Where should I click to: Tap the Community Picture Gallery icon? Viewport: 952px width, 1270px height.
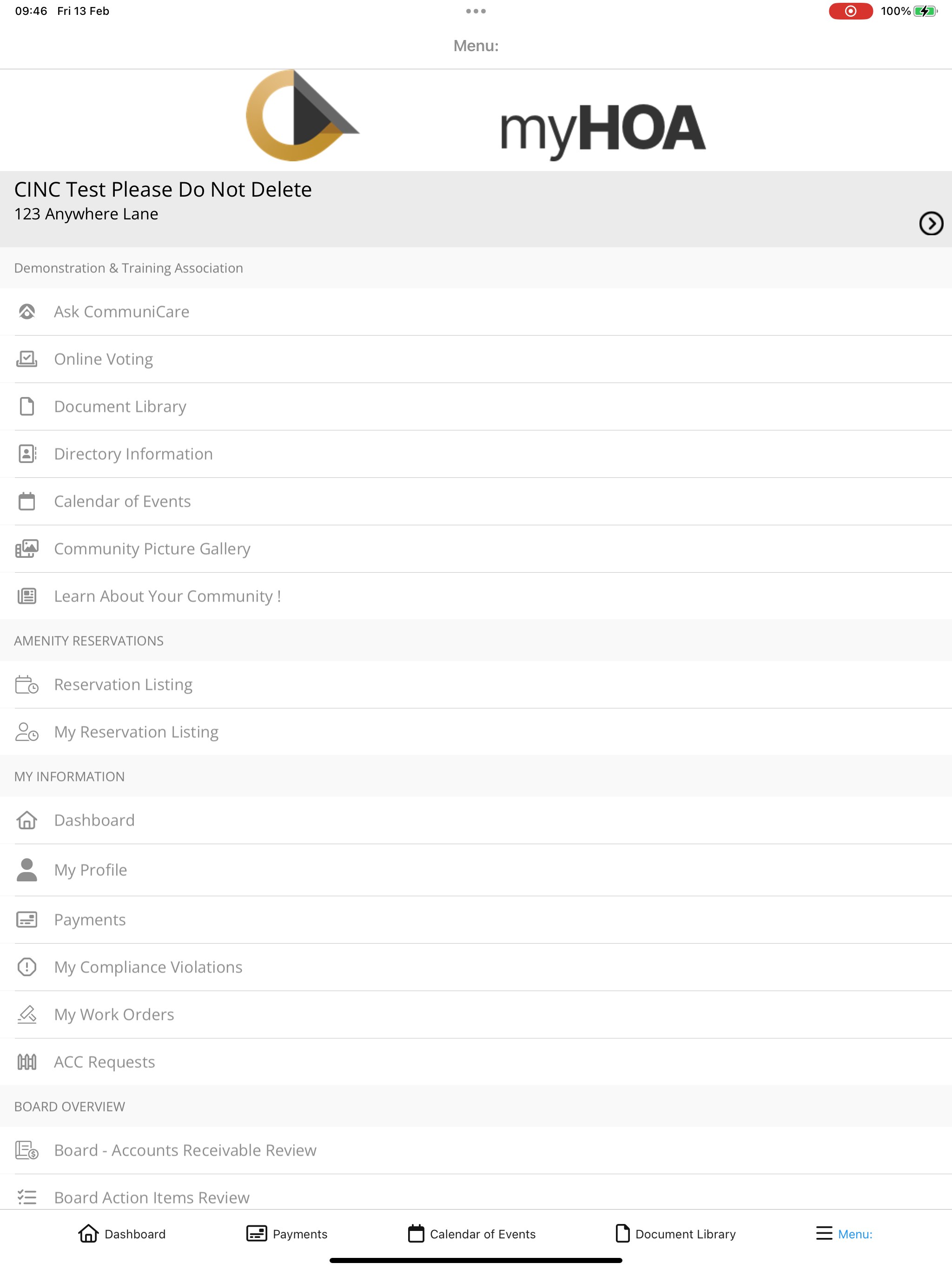pos(27,549)
